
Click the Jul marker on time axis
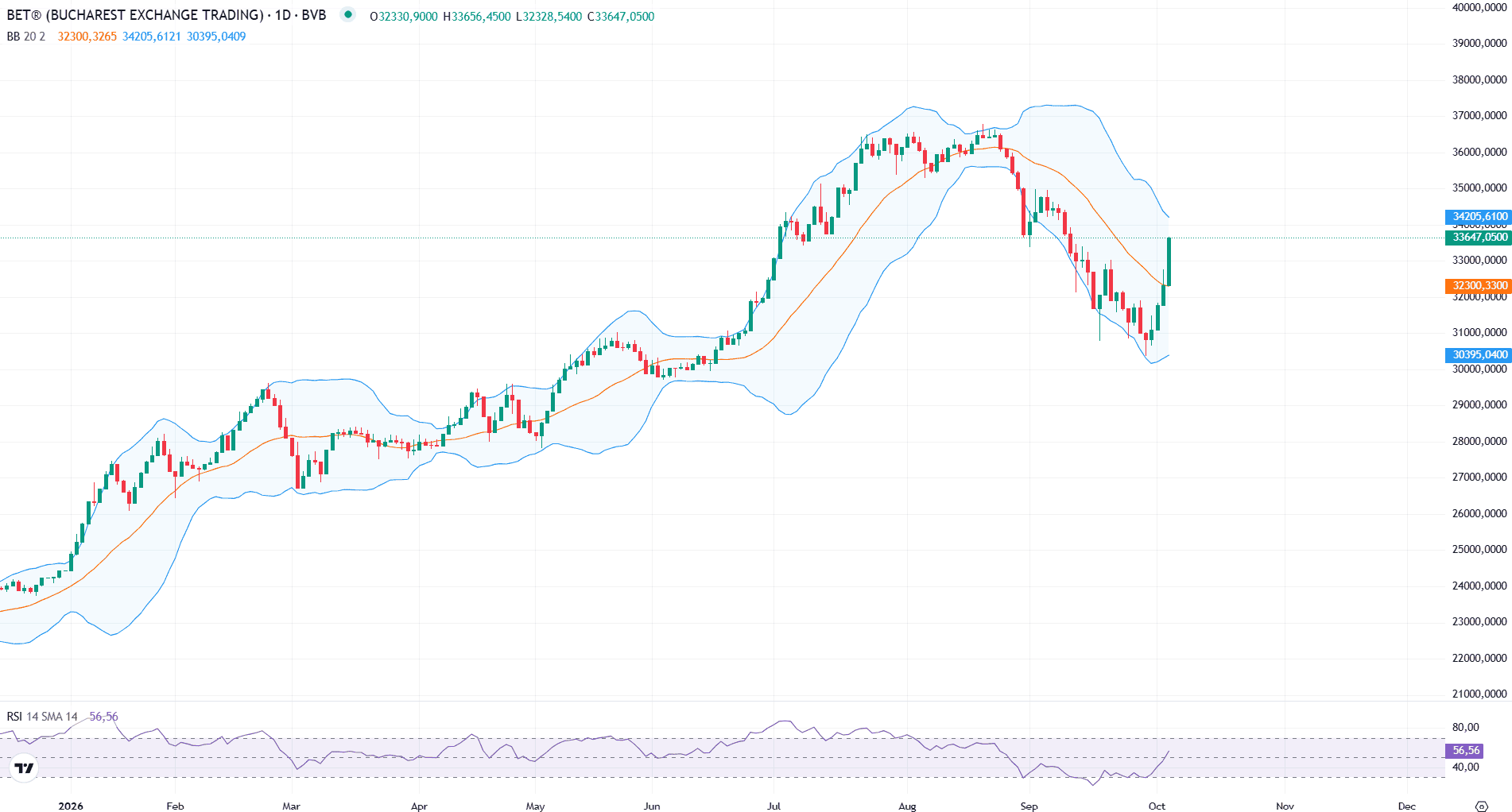(773, 806)
